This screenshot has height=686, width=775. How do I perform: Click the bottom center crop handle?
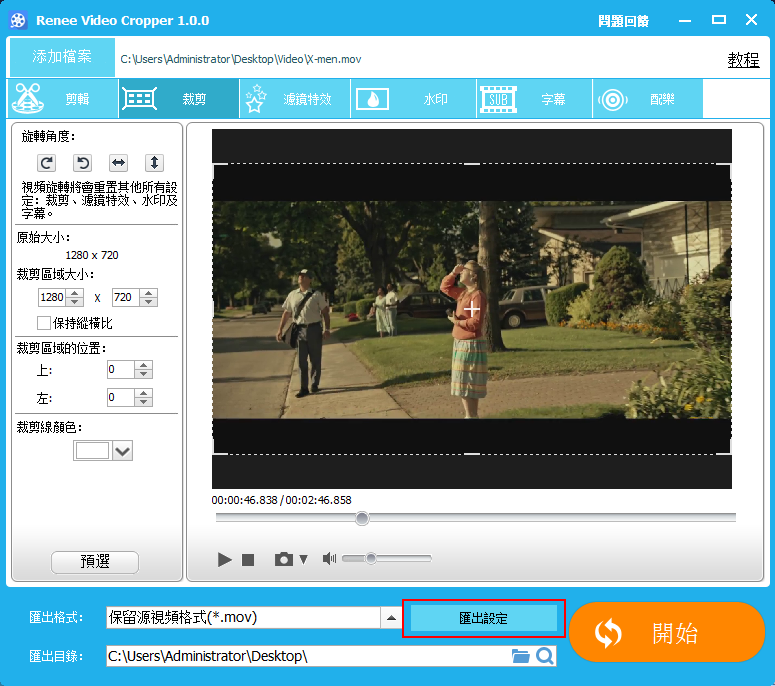click(x=472, y=454)
